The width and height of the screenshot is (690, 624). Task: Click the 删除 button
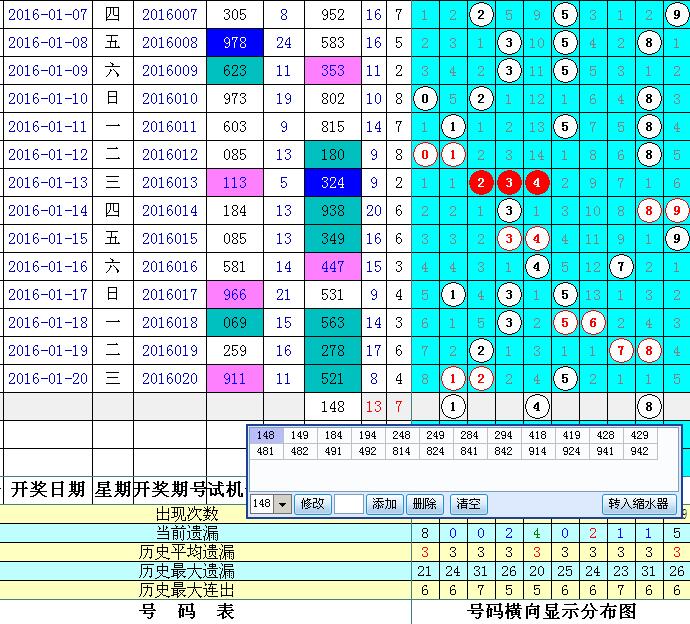(x=425, y=504)
